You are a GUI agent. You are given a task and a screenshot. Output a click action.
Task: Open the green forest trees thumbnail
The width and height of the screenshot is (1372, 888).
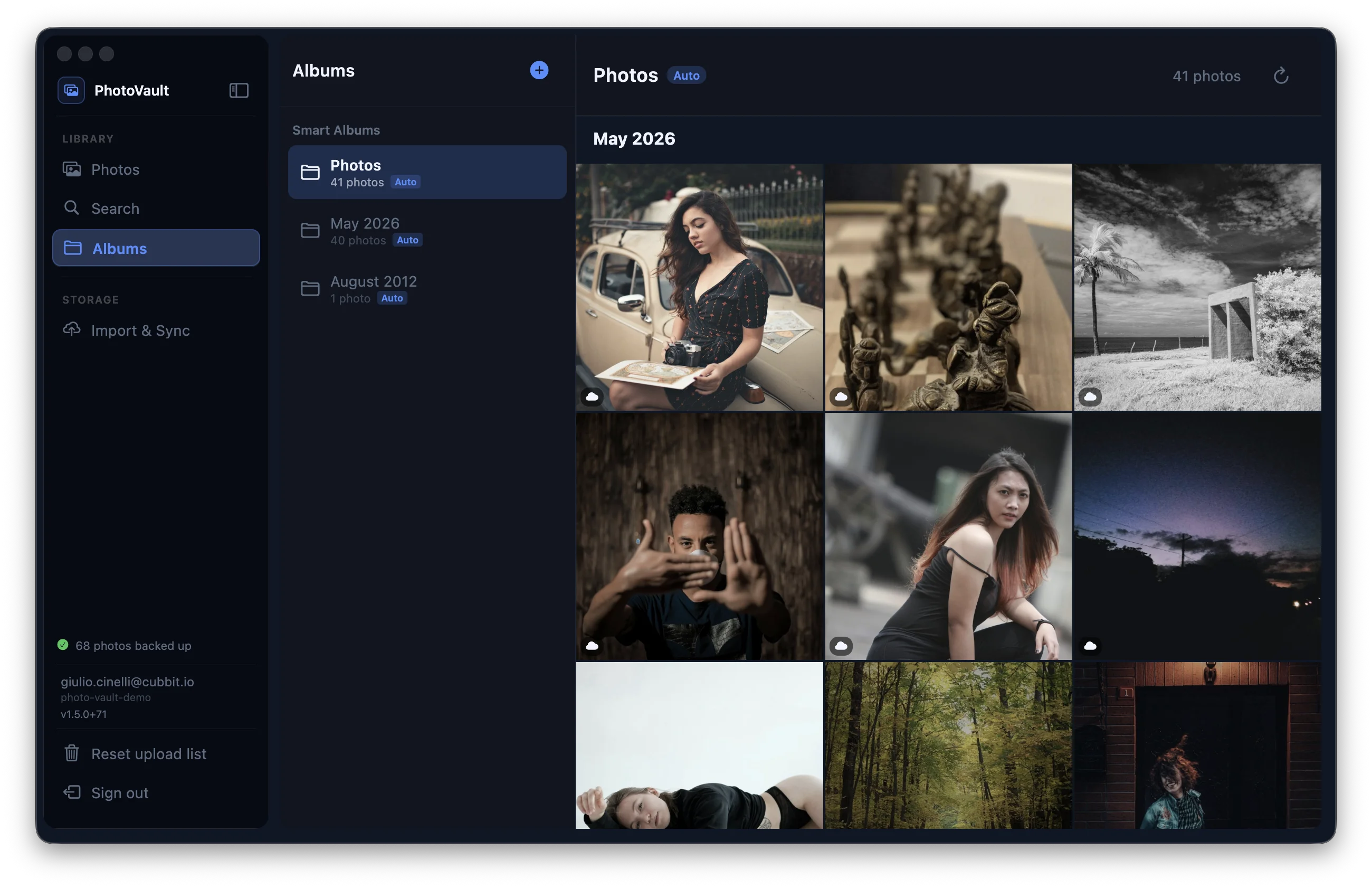[948, 745]
